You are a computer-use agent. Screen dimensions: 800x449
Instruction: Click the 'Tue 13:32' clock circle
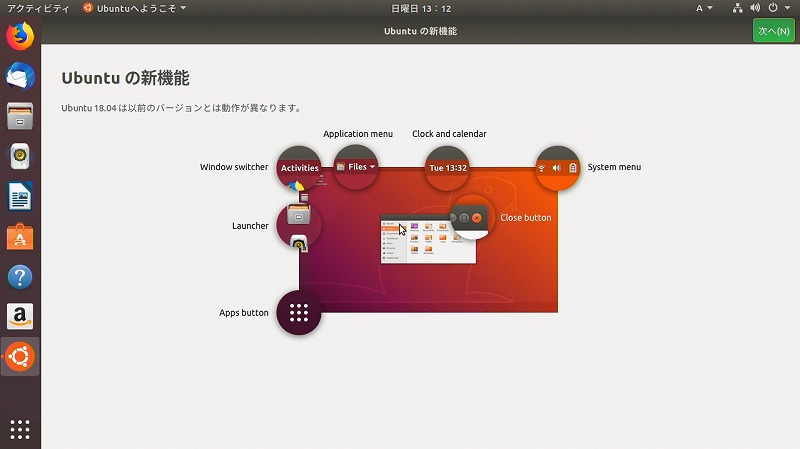[447, 168]
